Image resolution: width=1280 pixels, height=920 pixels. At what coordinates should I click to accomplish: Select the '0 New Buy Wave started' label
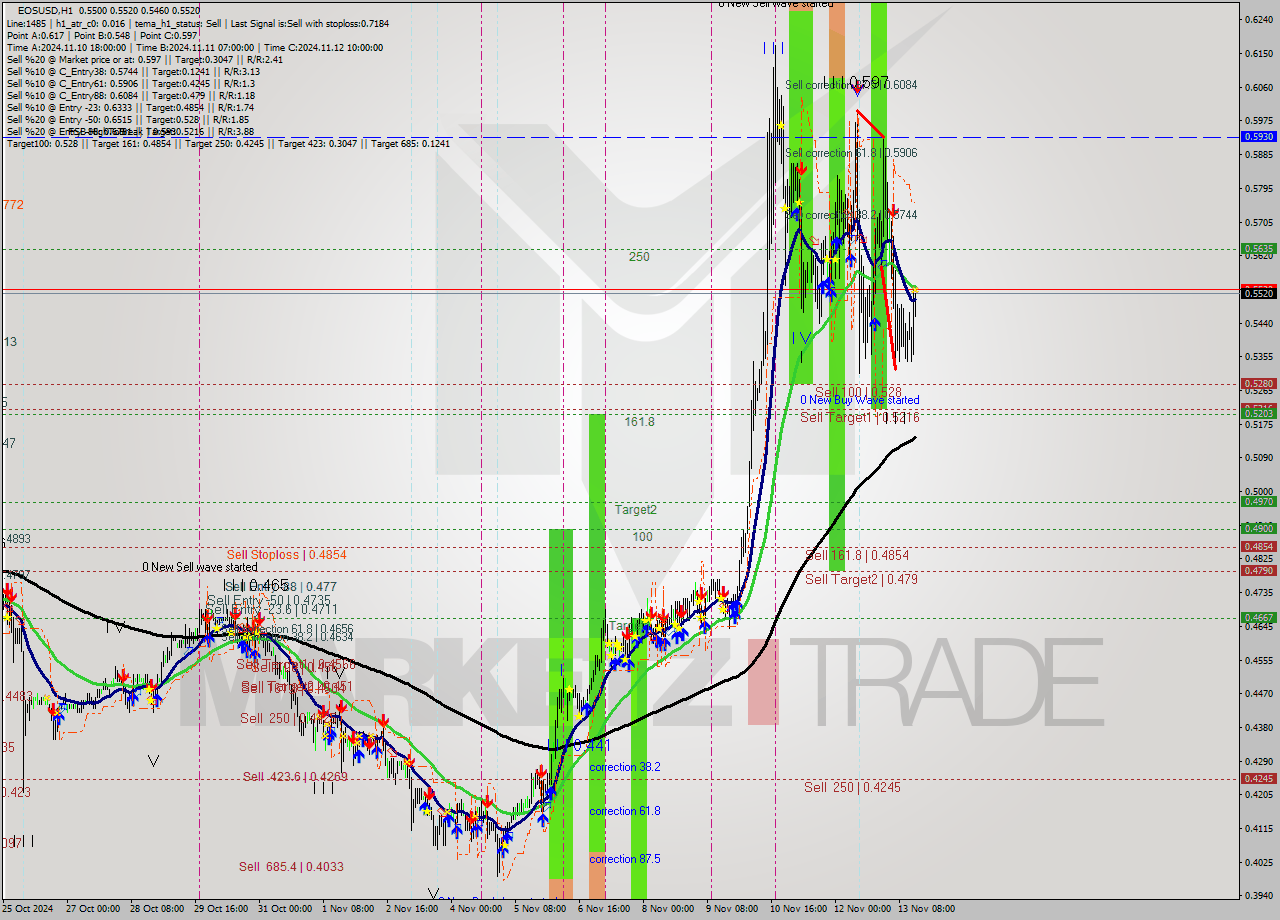tap(859, 400)
